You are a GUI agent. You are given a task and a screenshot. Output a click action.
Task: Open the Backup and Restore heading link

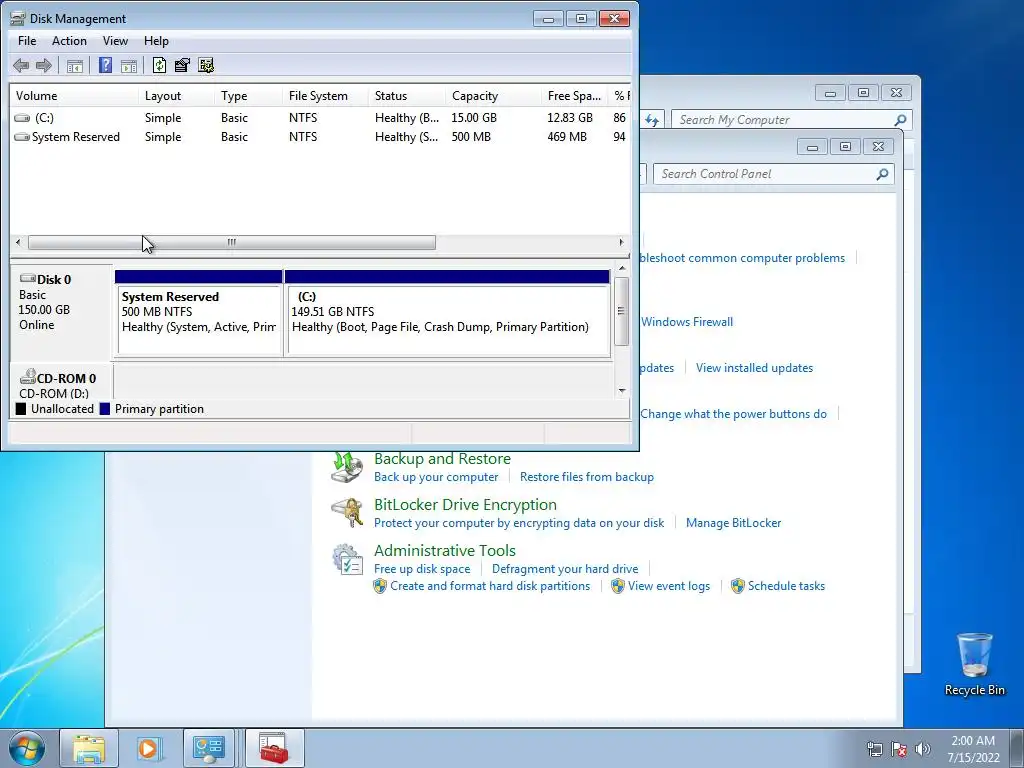coord(442,458)
